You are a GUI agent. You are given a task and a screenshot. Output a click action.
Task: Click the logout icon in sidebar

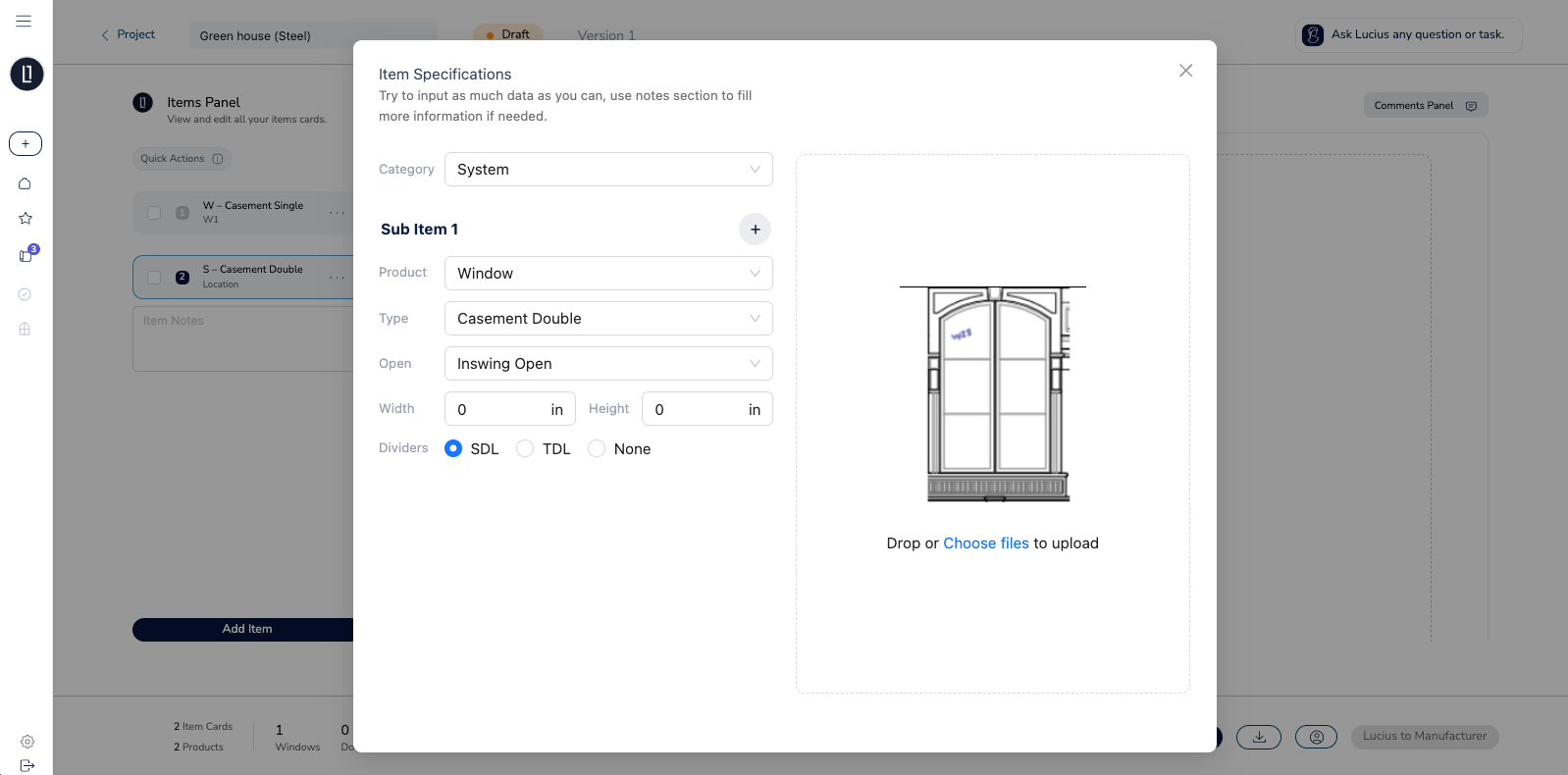point(27,765)
